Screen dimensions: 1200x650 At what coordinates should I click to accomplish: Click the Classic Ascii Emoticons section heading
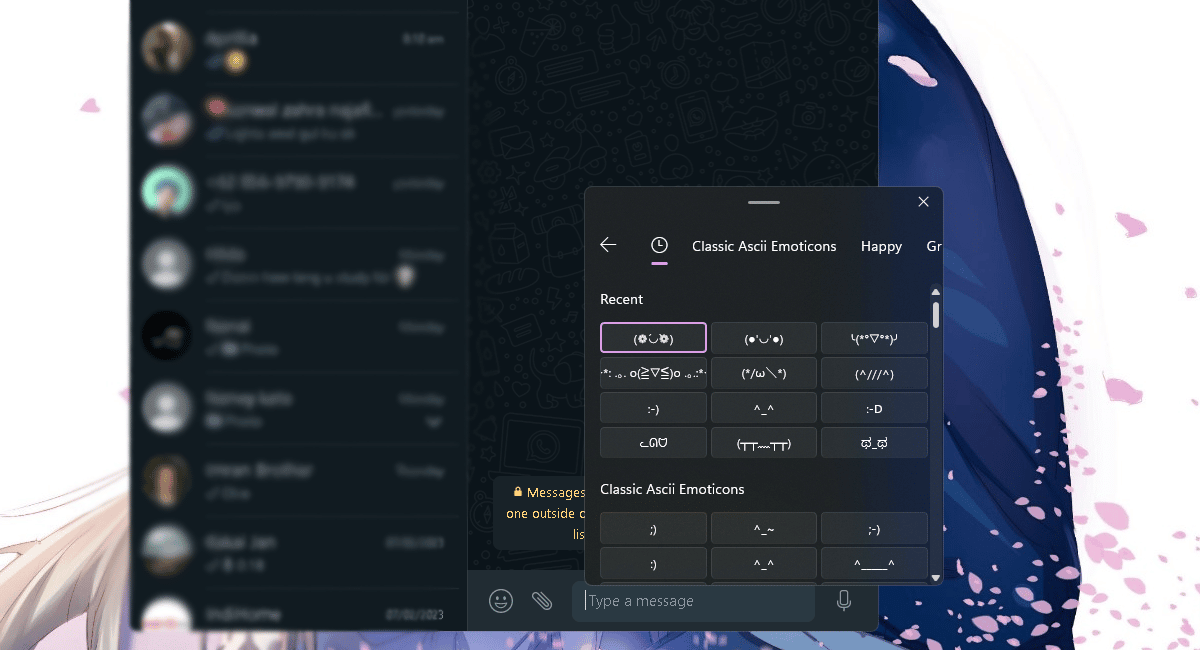[x=672, y=489]
